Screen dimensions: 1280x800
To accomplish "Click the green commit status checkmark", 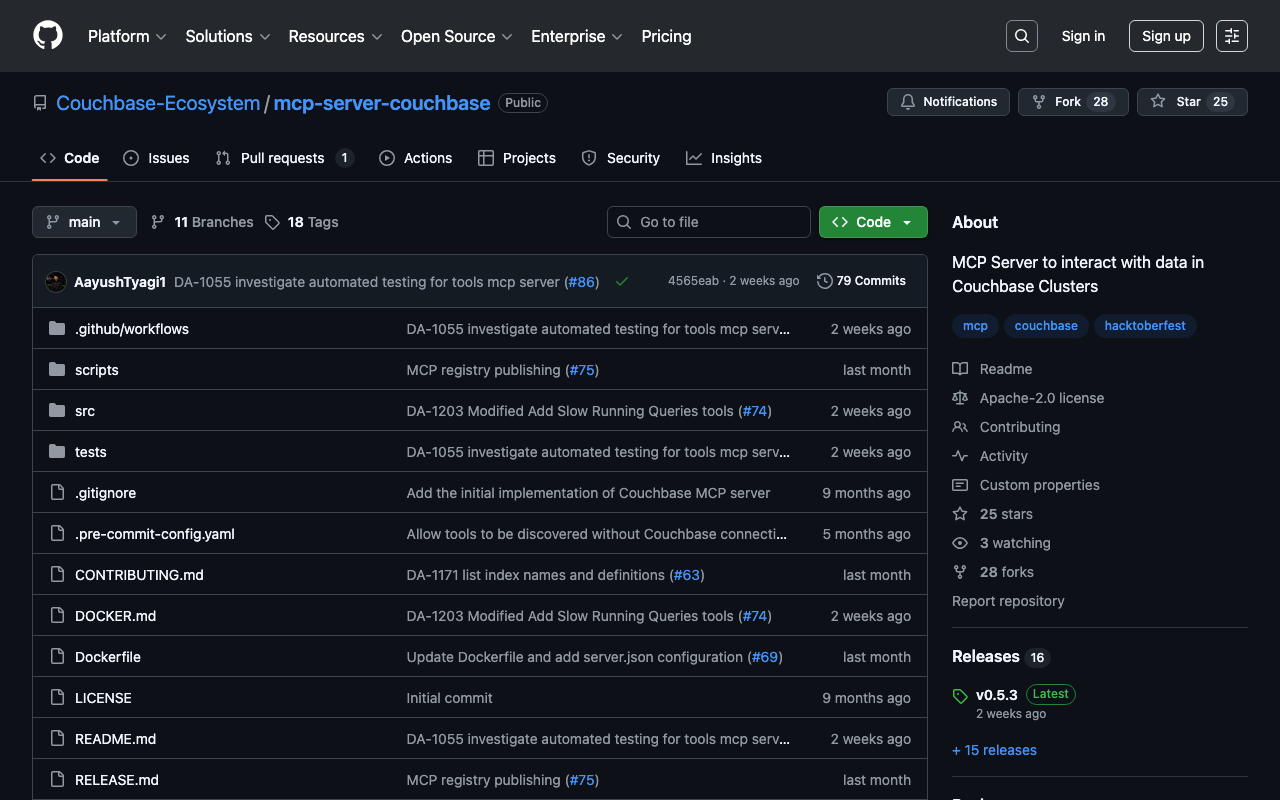I will click(x=622, y=282).
